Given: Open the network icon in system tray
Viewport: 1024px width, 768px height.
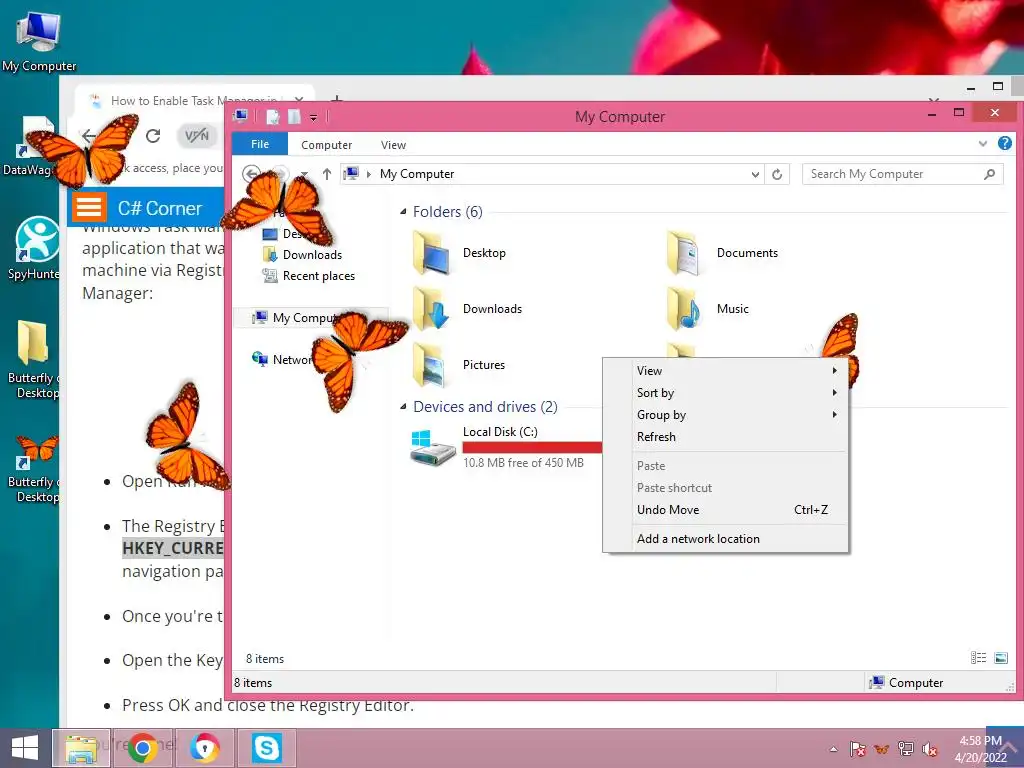Looking at the screenshot, I should pyautogui.click(x=906, y=749).
